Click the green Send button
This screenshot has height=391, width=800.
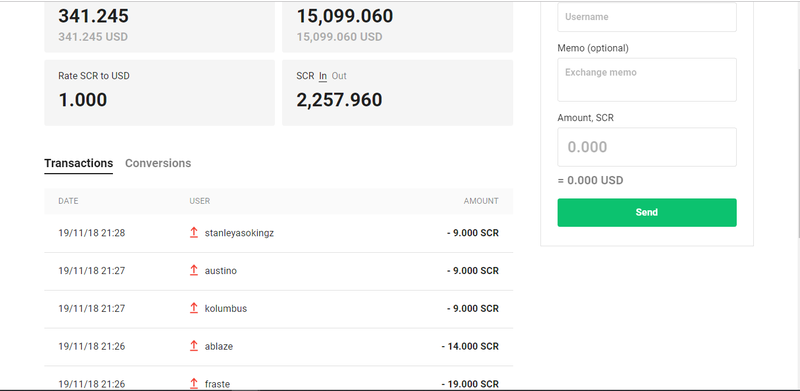pos(646,212)
